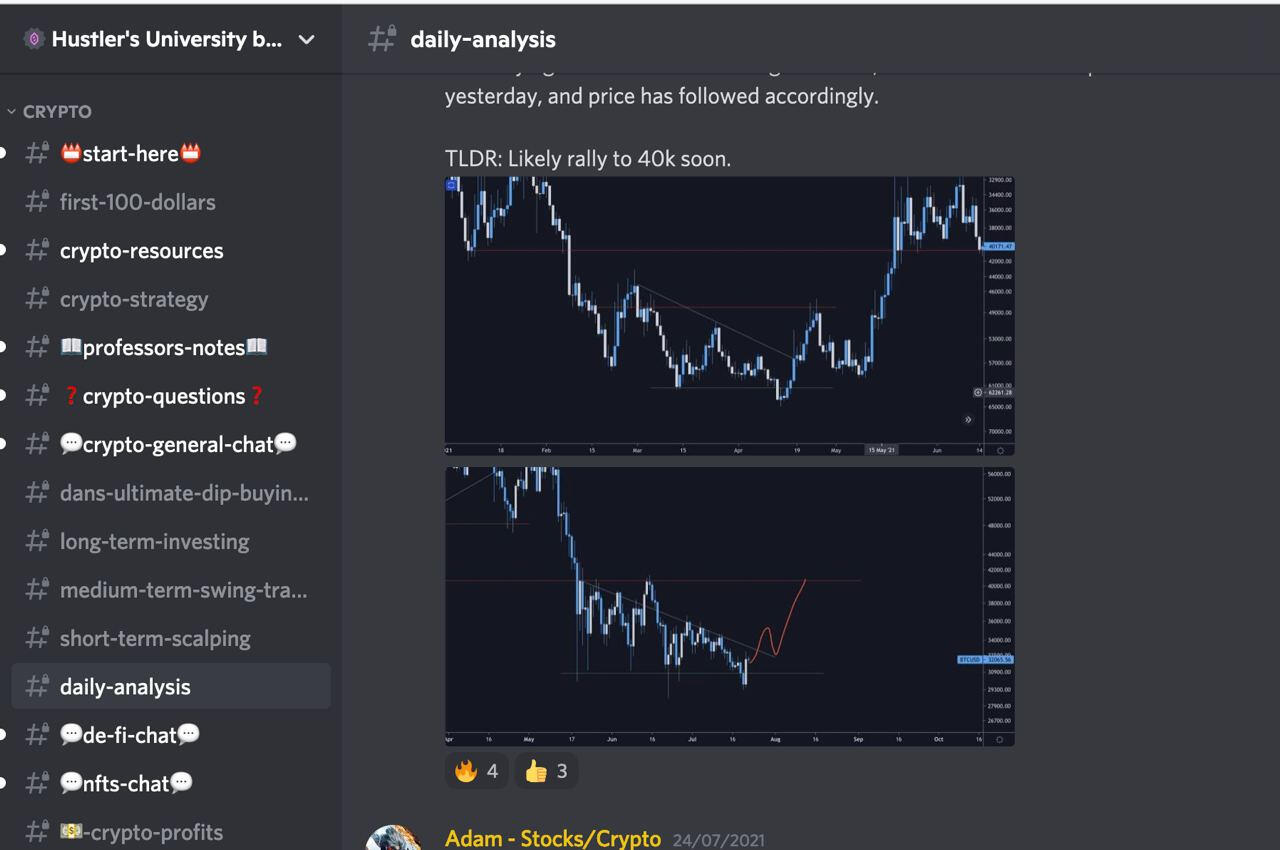This screenshot has width=1280, height=850.
Task: Jump to crypto-general-chat channel
Action: pos(170,444)
